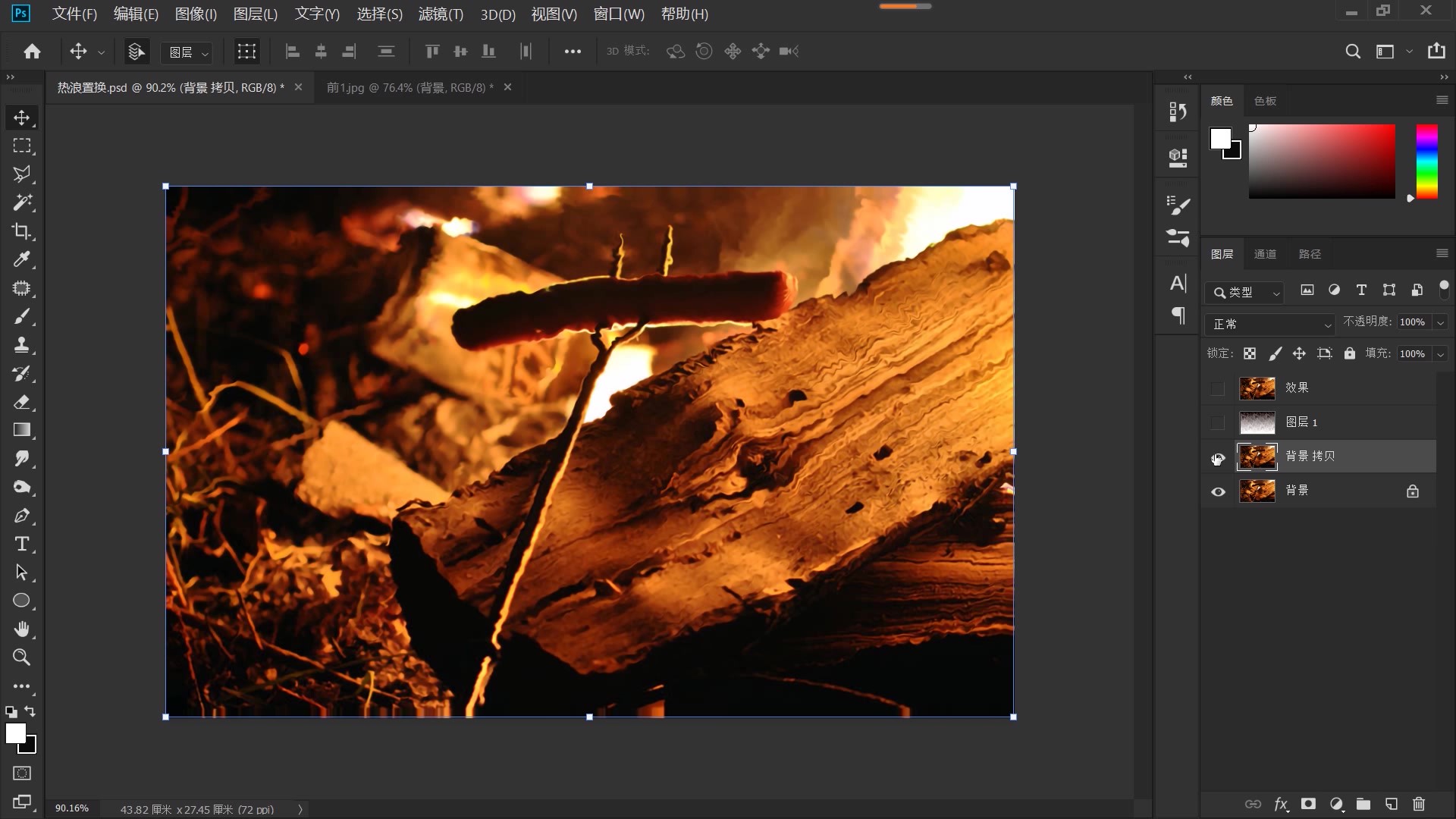
Task: Hide the 背景 拷贝 layer
Action: tap(1218, 458)
